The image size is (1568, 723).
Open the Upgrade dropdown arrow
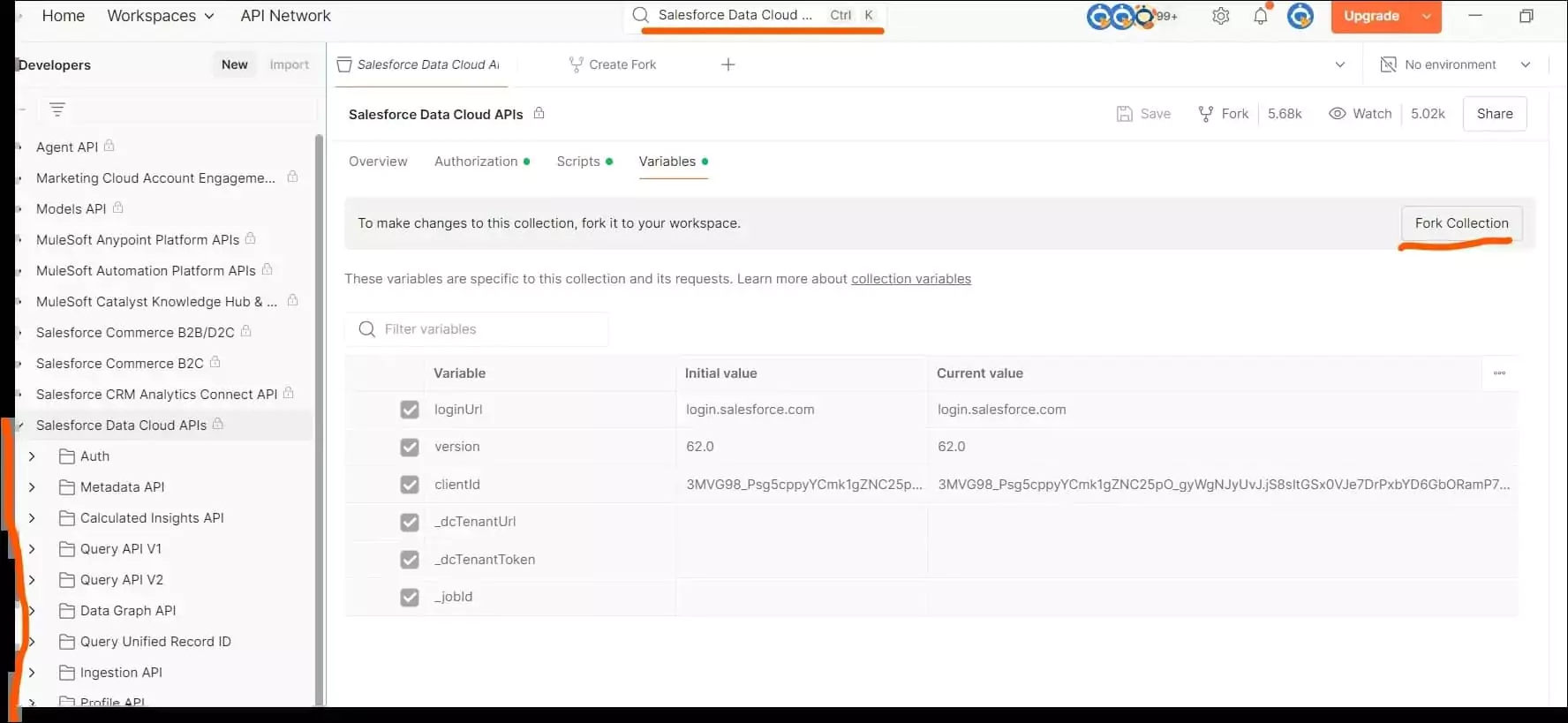point(1427,16)
